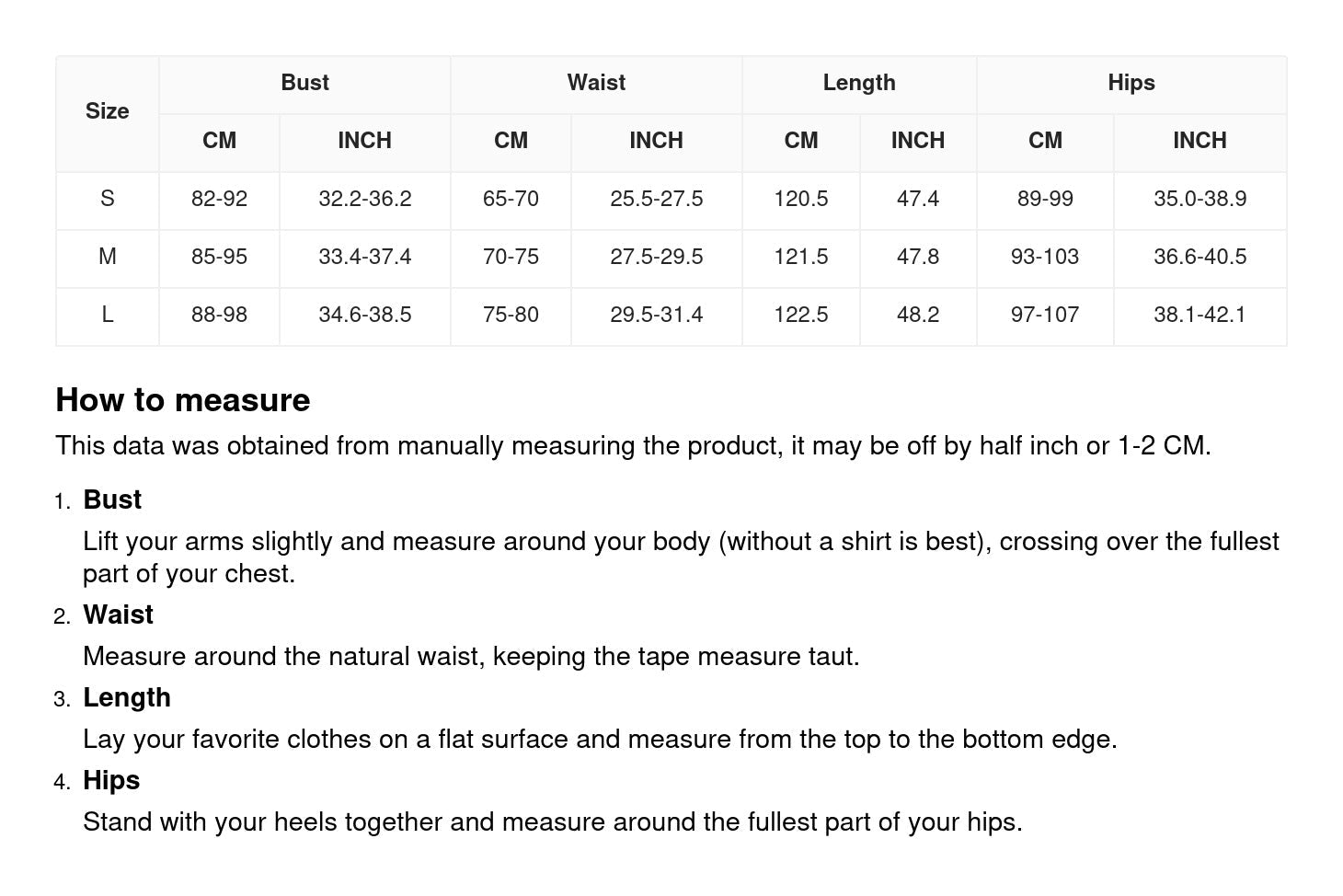Click the Waist heading in measuring list
This screenshot has width=1343, height=896.
[118, 615]
